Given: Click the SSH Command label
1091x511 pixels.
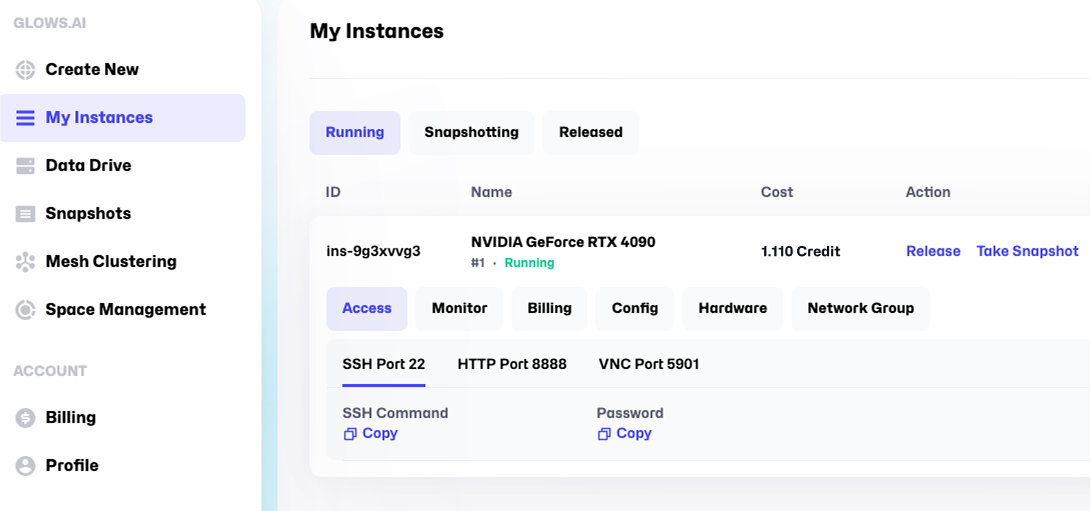Looking at the screenshot, I should 395,414.
